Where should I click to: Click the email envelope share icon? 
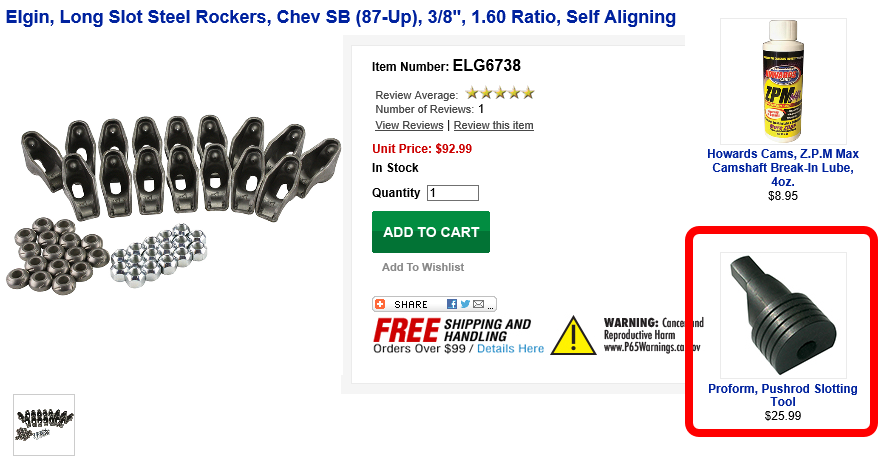click(x=479, y=304)
